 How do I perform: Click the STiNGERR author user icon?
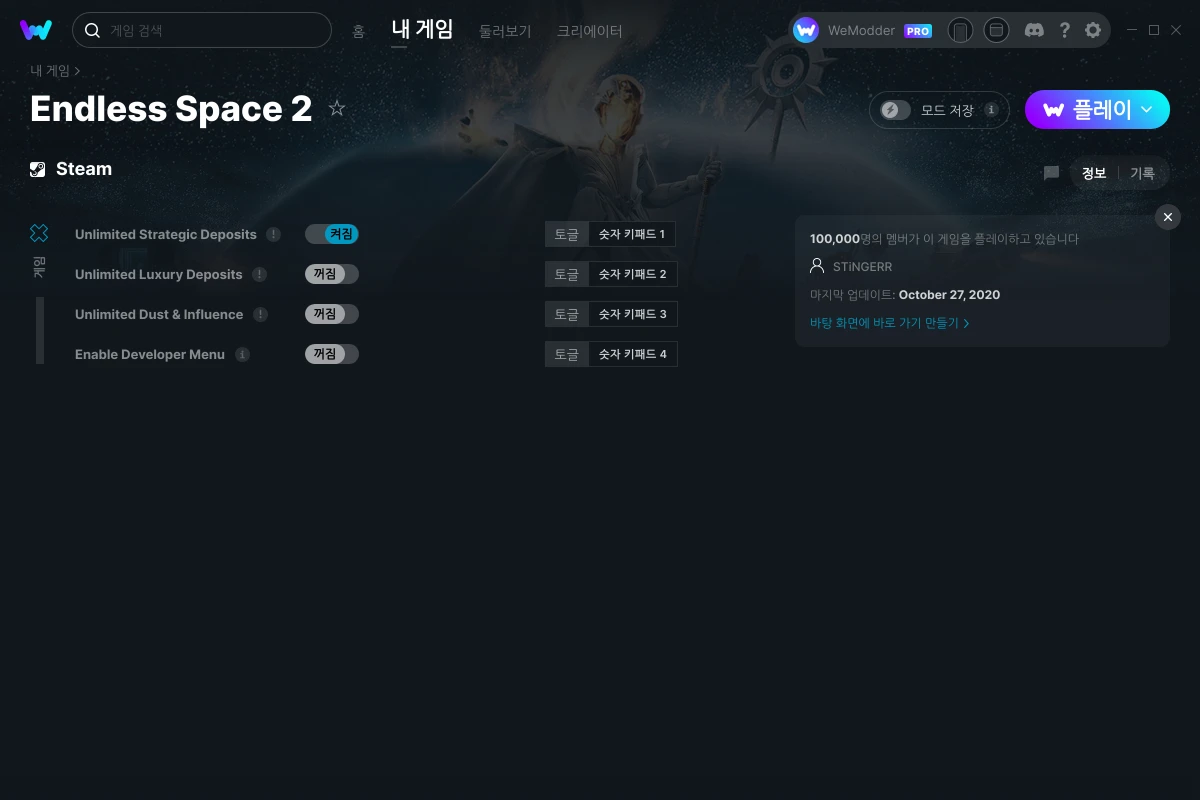pyautogui.click(x=817, y=267)
